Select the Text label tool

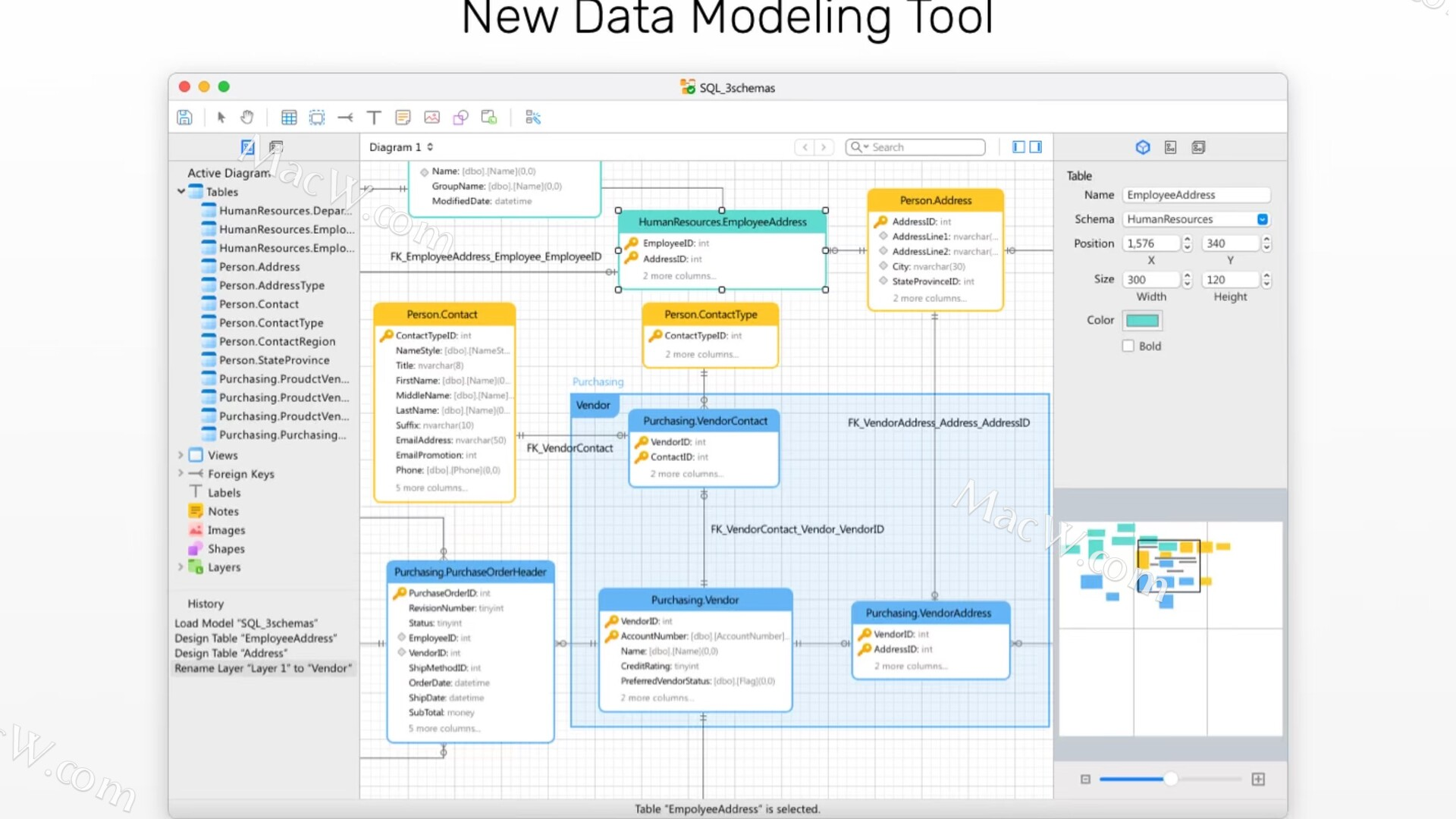pos(374,118)
